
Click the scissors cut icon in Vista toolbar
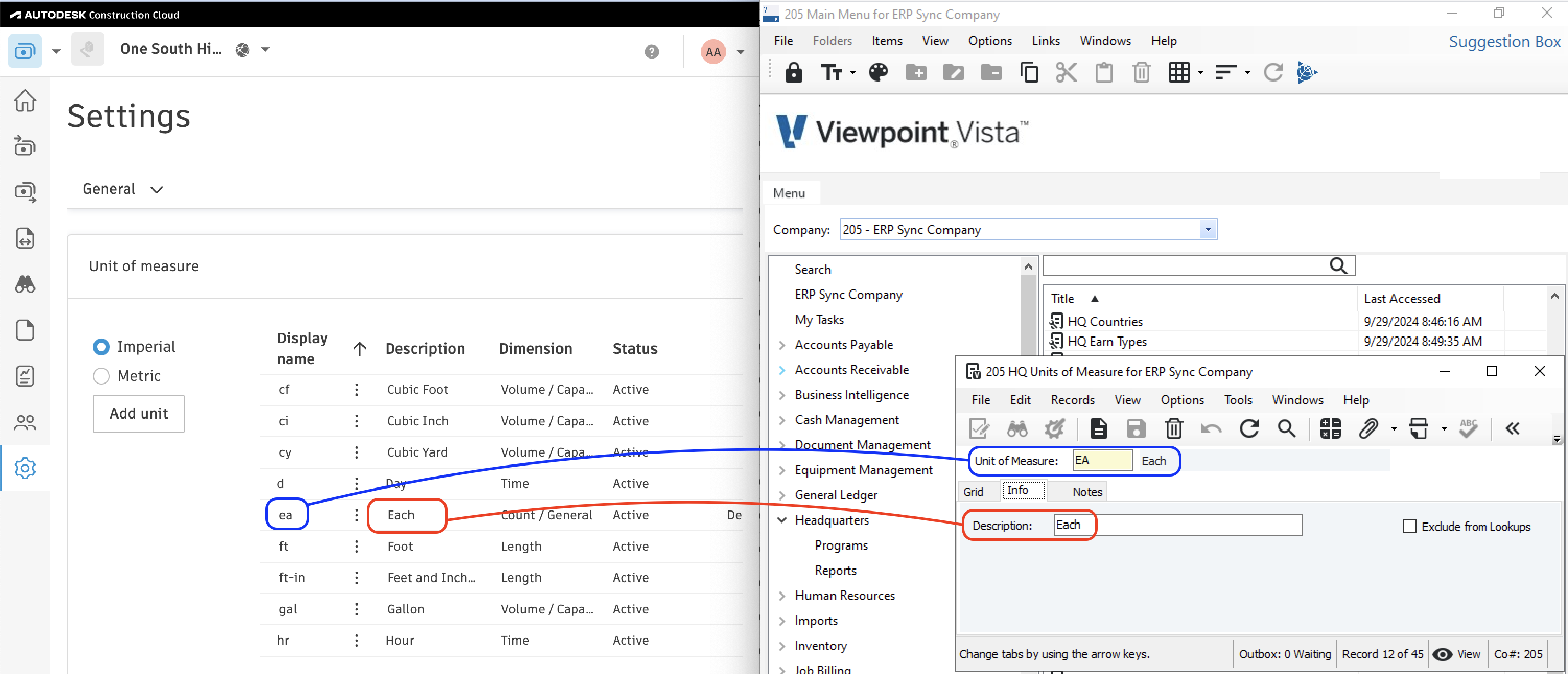point(1066,73)
